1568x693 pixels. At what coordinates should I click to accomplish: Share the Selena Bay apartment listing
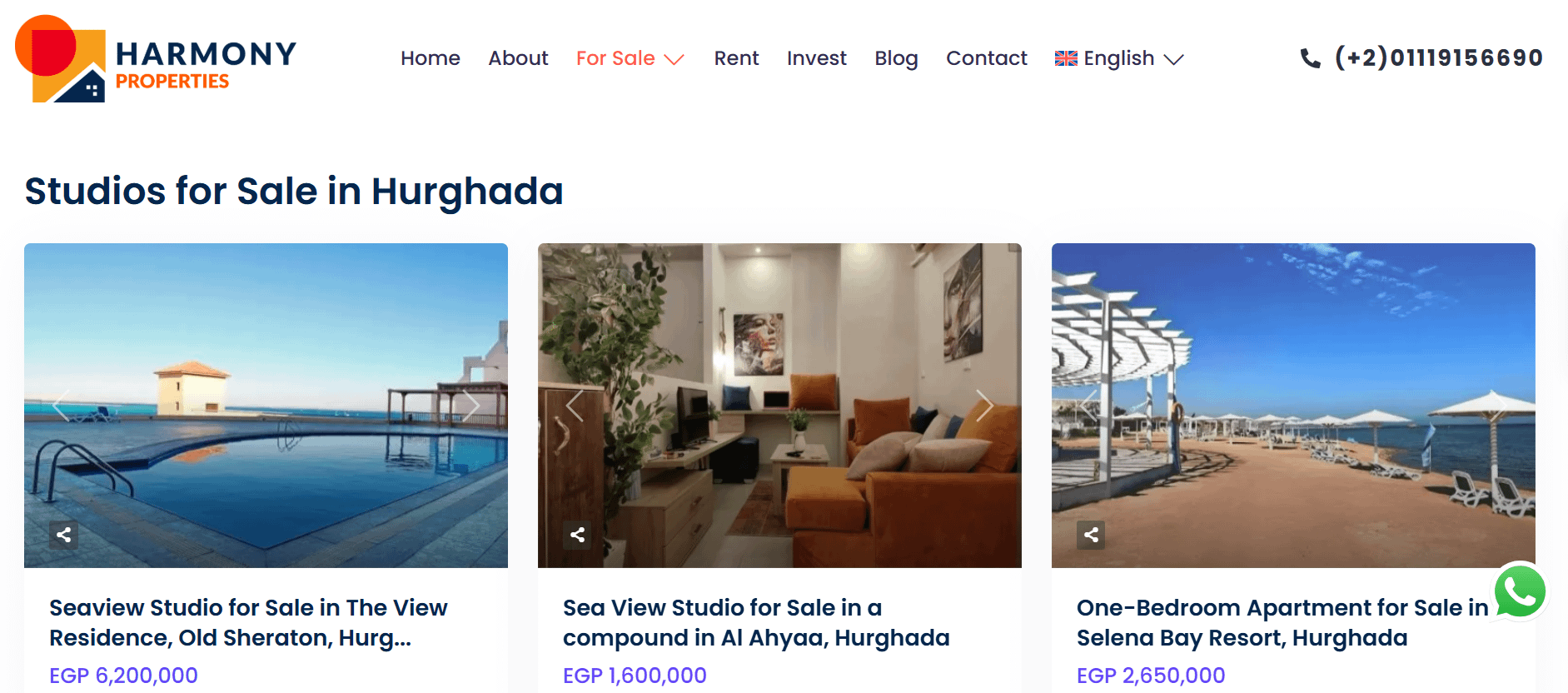click(x=1091, y=535)
